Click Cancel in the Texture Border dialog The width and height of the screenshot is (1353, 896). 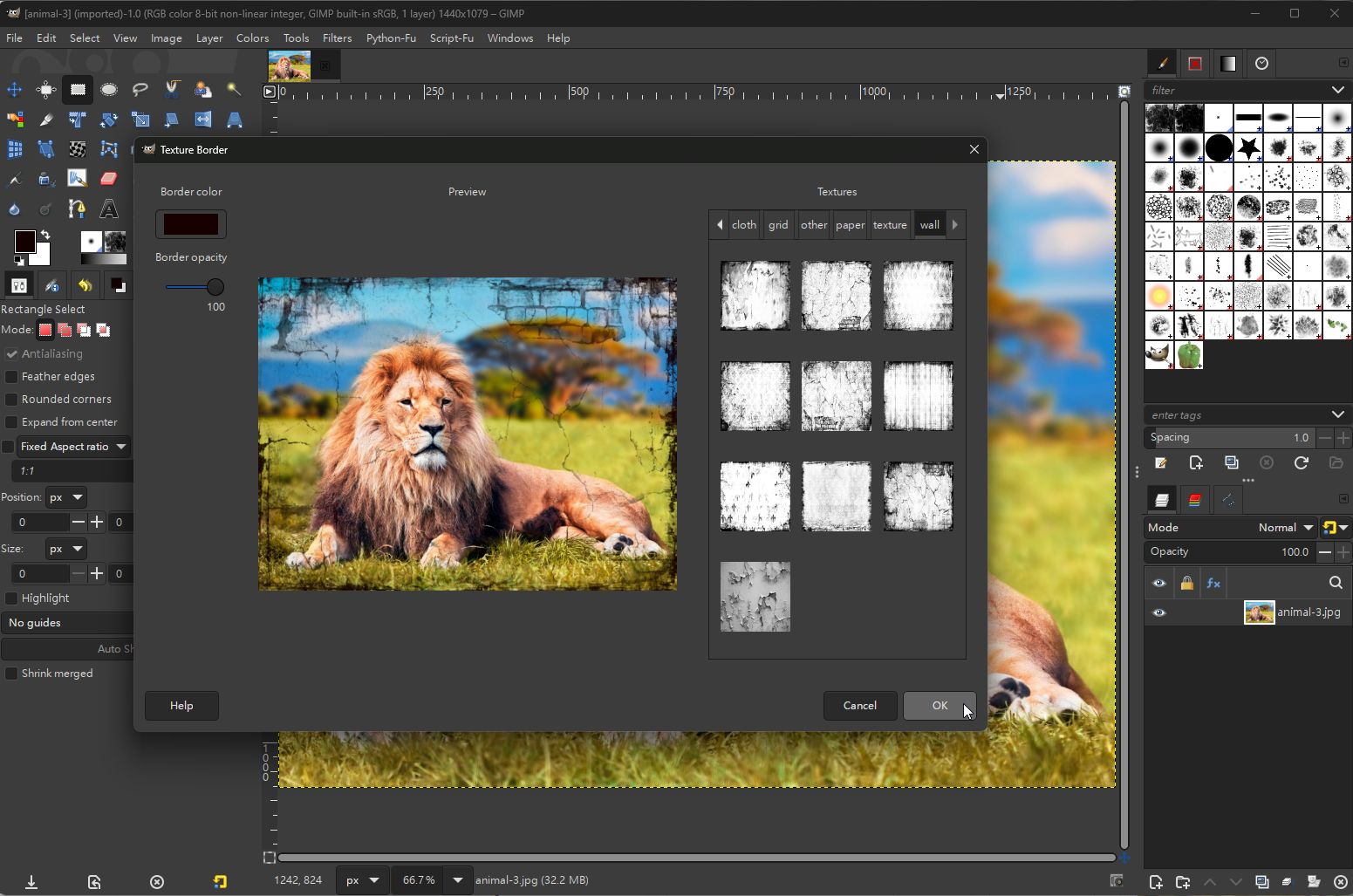(x=859, y=706)
